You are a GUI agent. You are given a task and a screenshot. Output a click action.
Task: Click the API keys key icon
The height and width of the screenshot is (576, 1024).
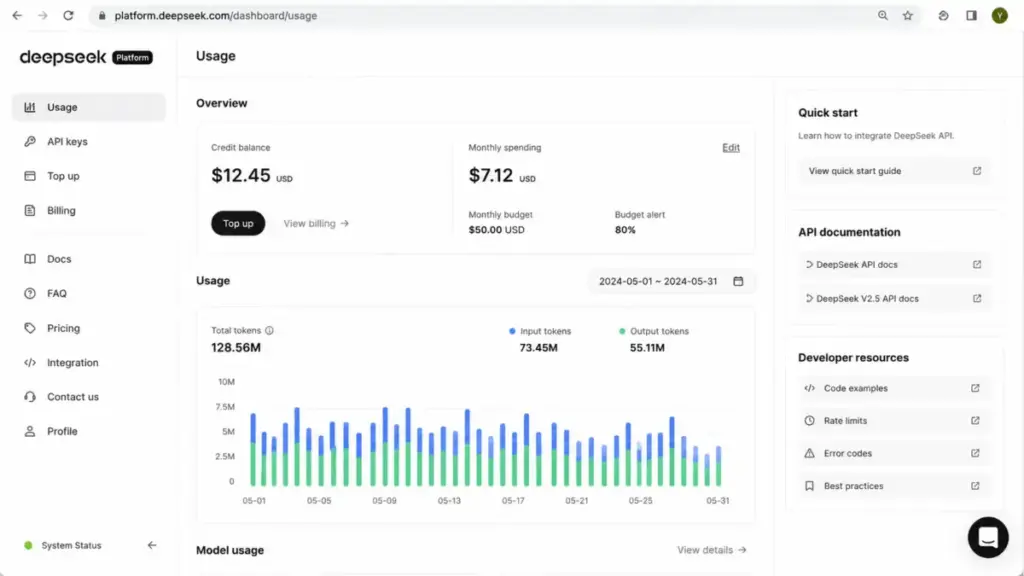pyautogui.click(x=30, y=142)
